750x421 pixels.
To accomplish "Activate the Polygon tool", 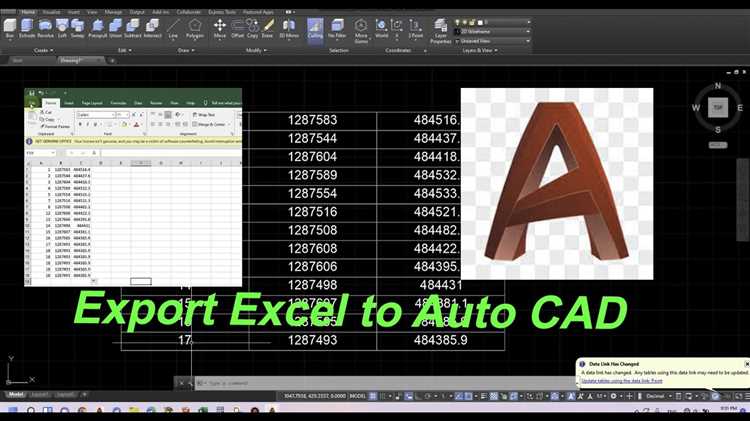I will 195,28.
